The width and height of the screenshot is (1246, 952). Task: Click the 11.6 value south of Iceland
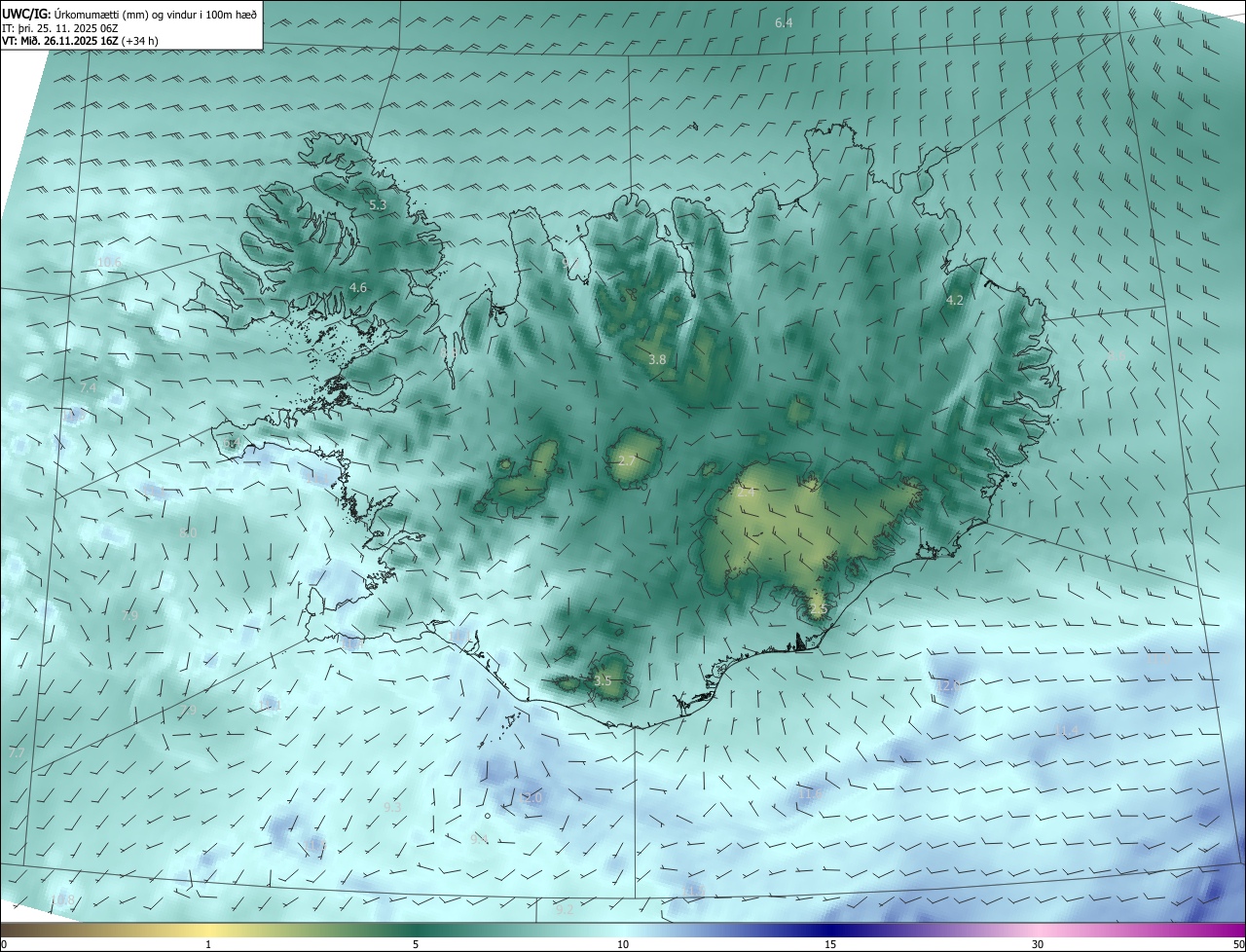810,794
